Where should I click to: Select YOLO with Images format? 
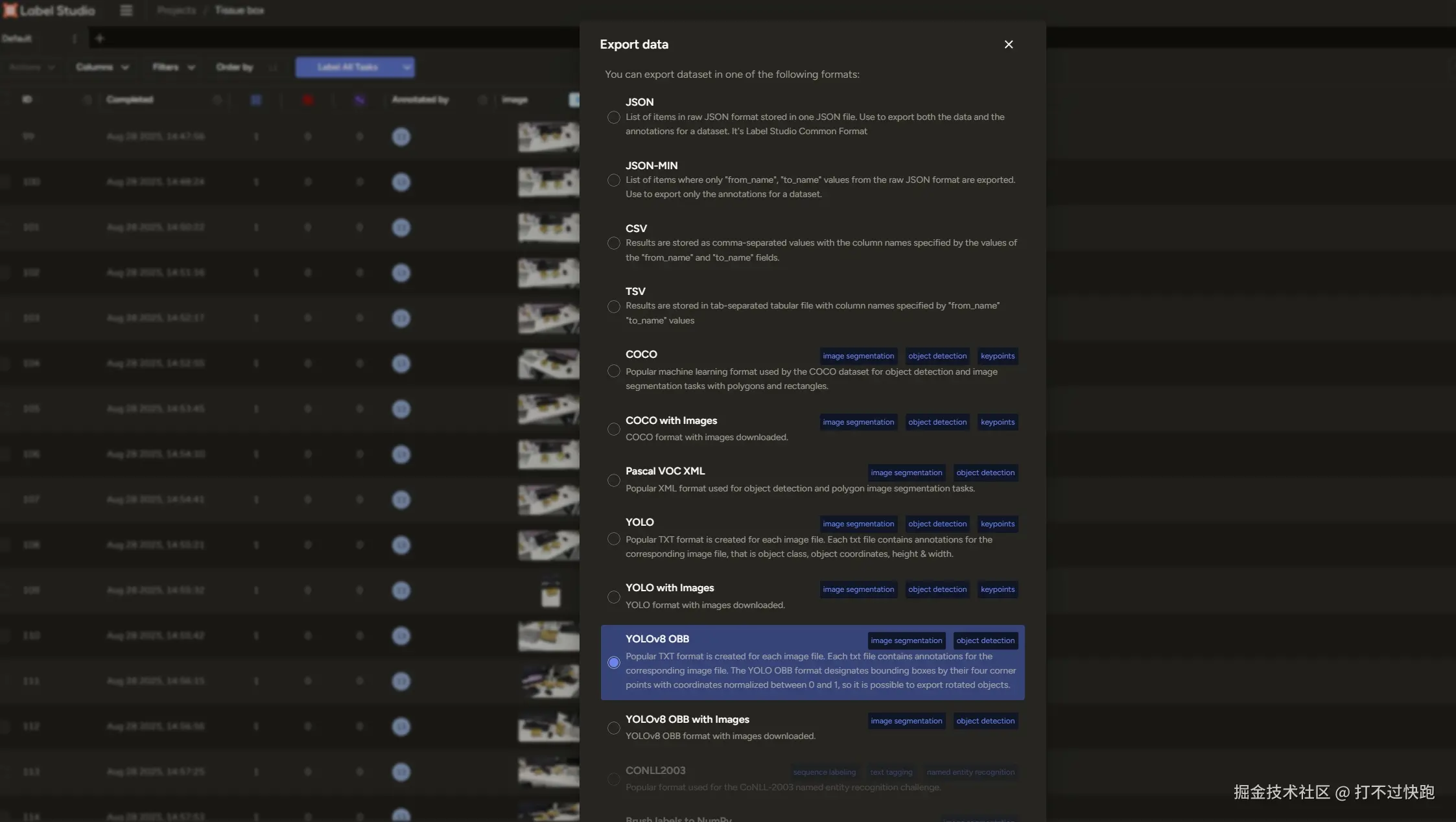pyautogui.click(x=613, y=597)
